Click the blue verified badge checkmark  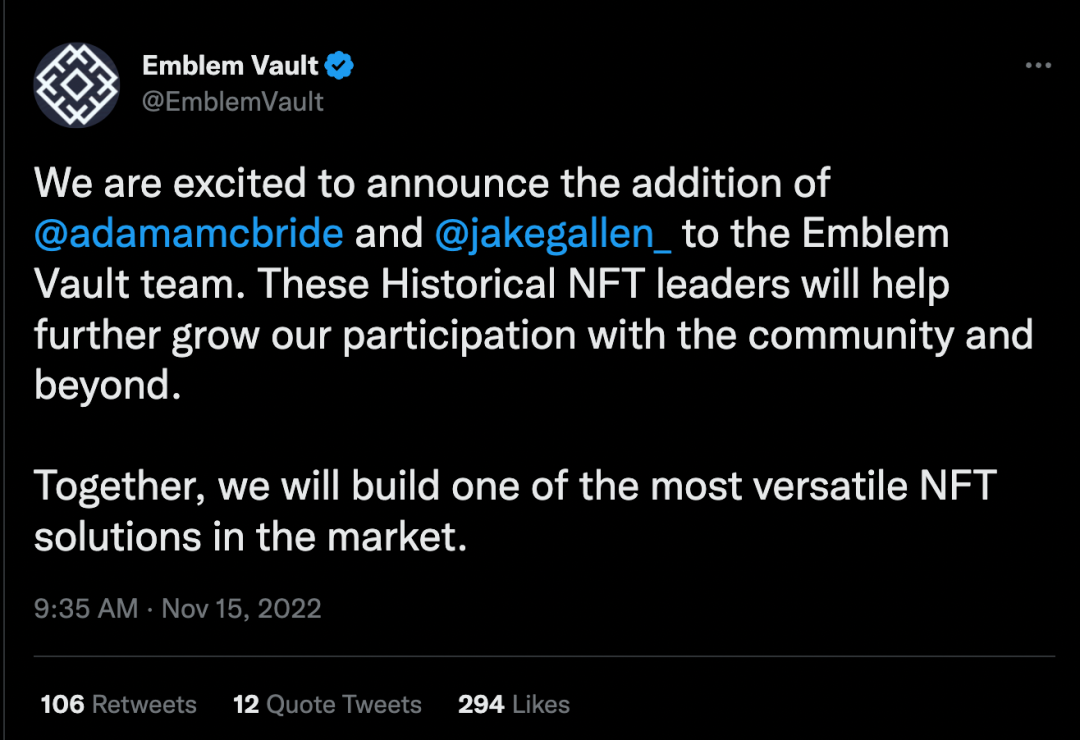339,65
